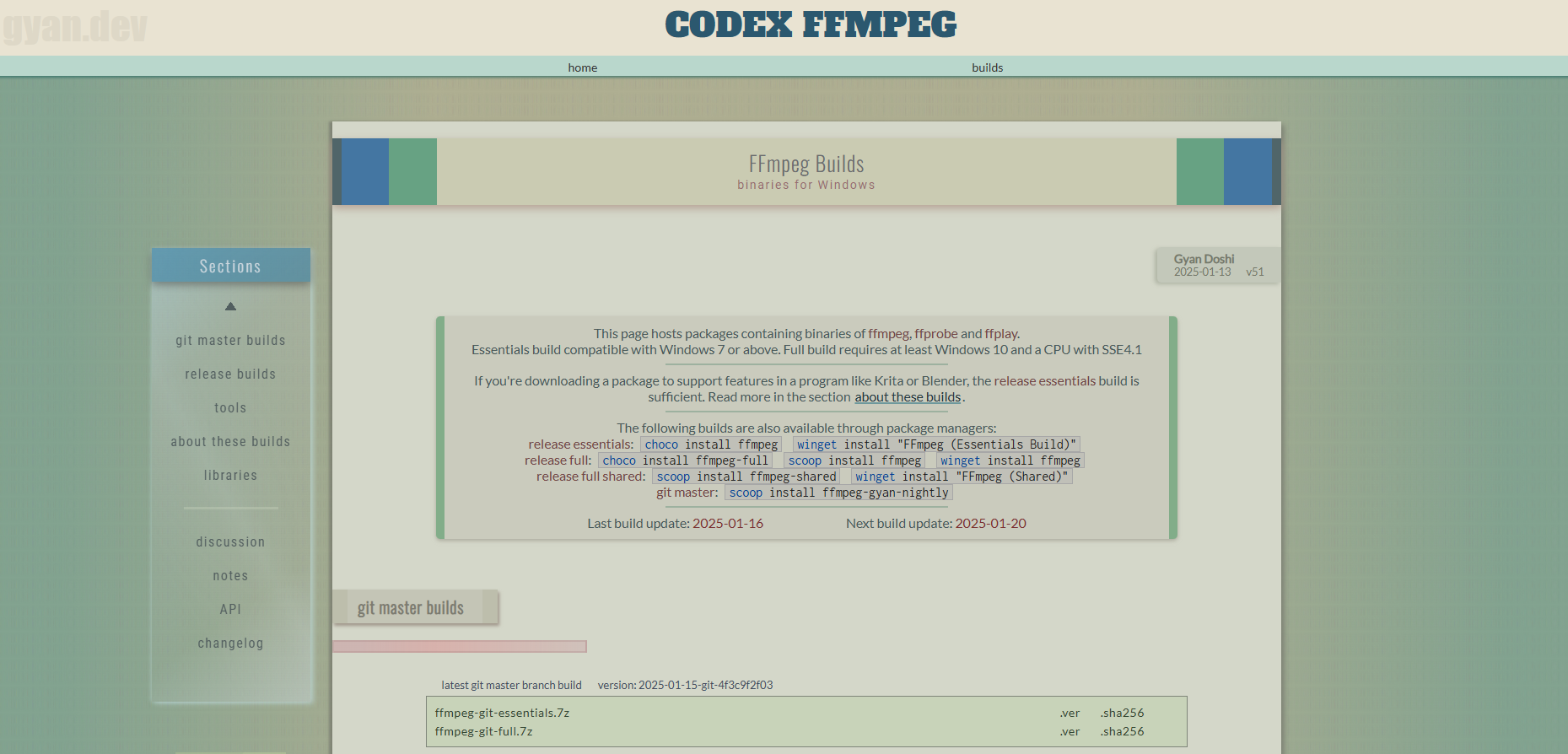Click the v51 version label
1568x754 pixels.
(1255, 272)
